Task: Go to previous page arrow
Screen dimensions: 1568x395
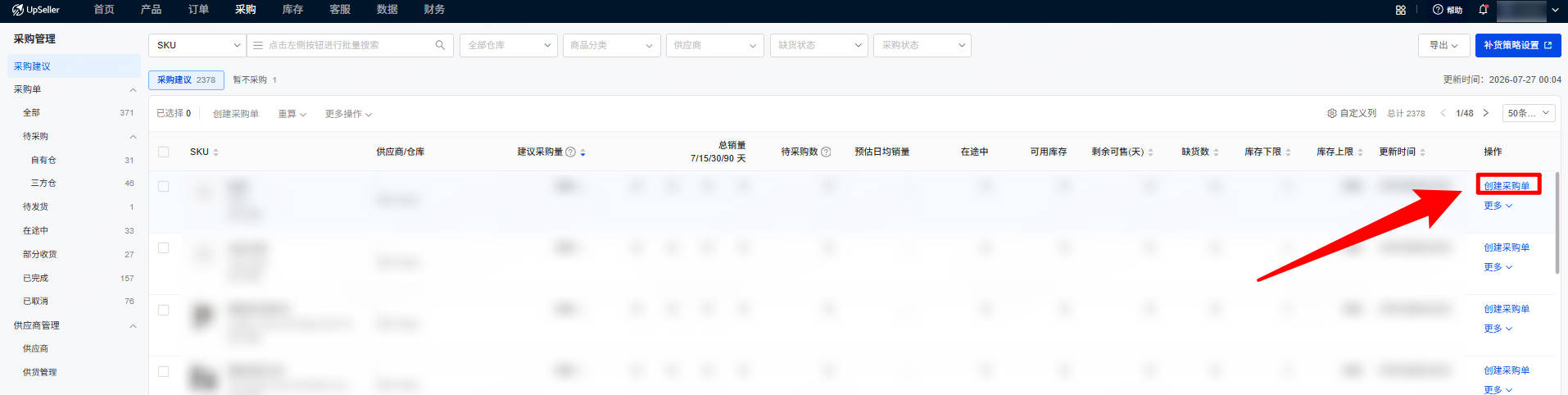Action: 1443,113
